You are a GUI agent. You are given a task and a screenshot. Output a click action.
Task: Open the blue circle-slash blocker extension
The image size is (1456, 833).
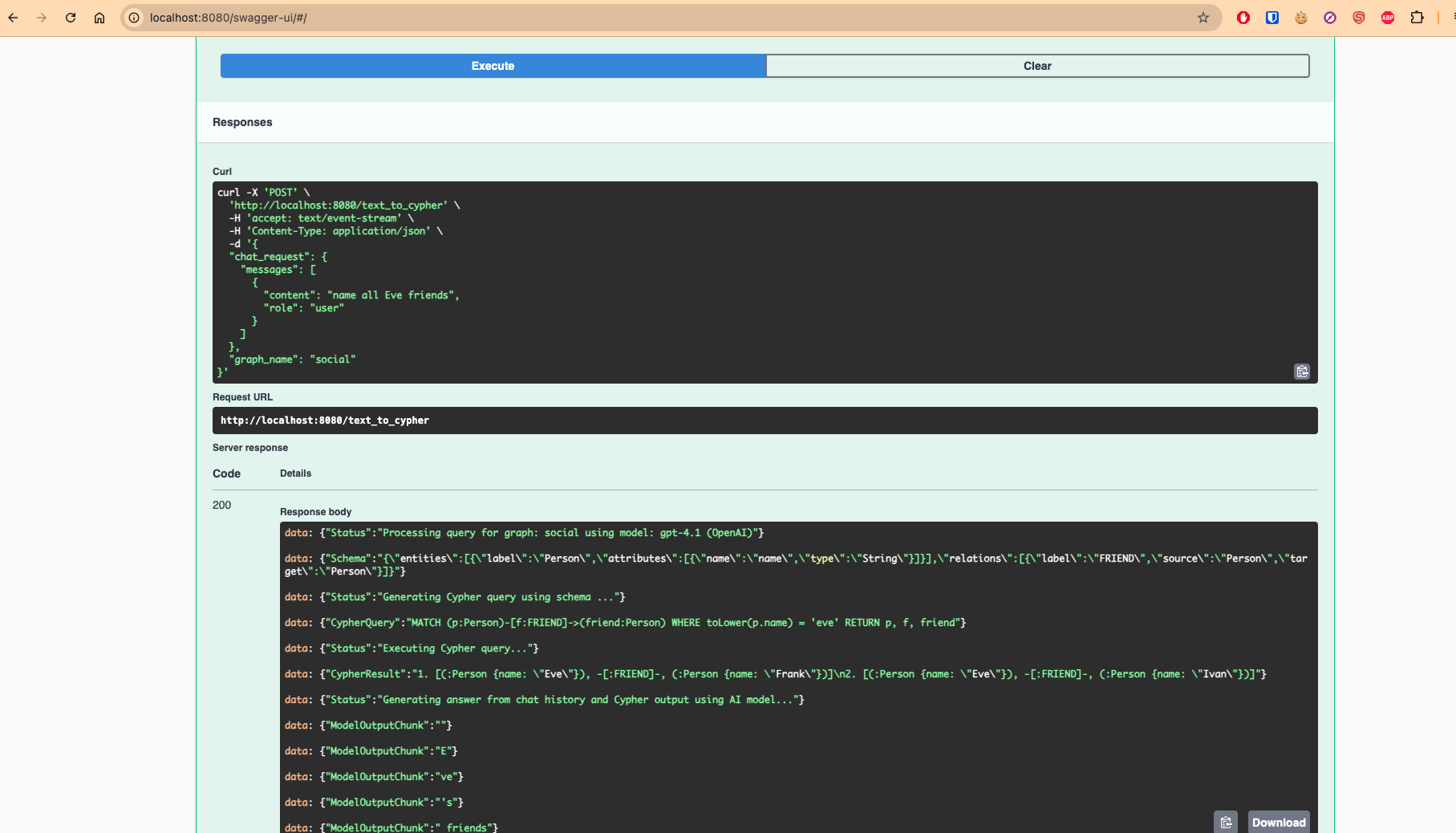(x=1330, y=18)
